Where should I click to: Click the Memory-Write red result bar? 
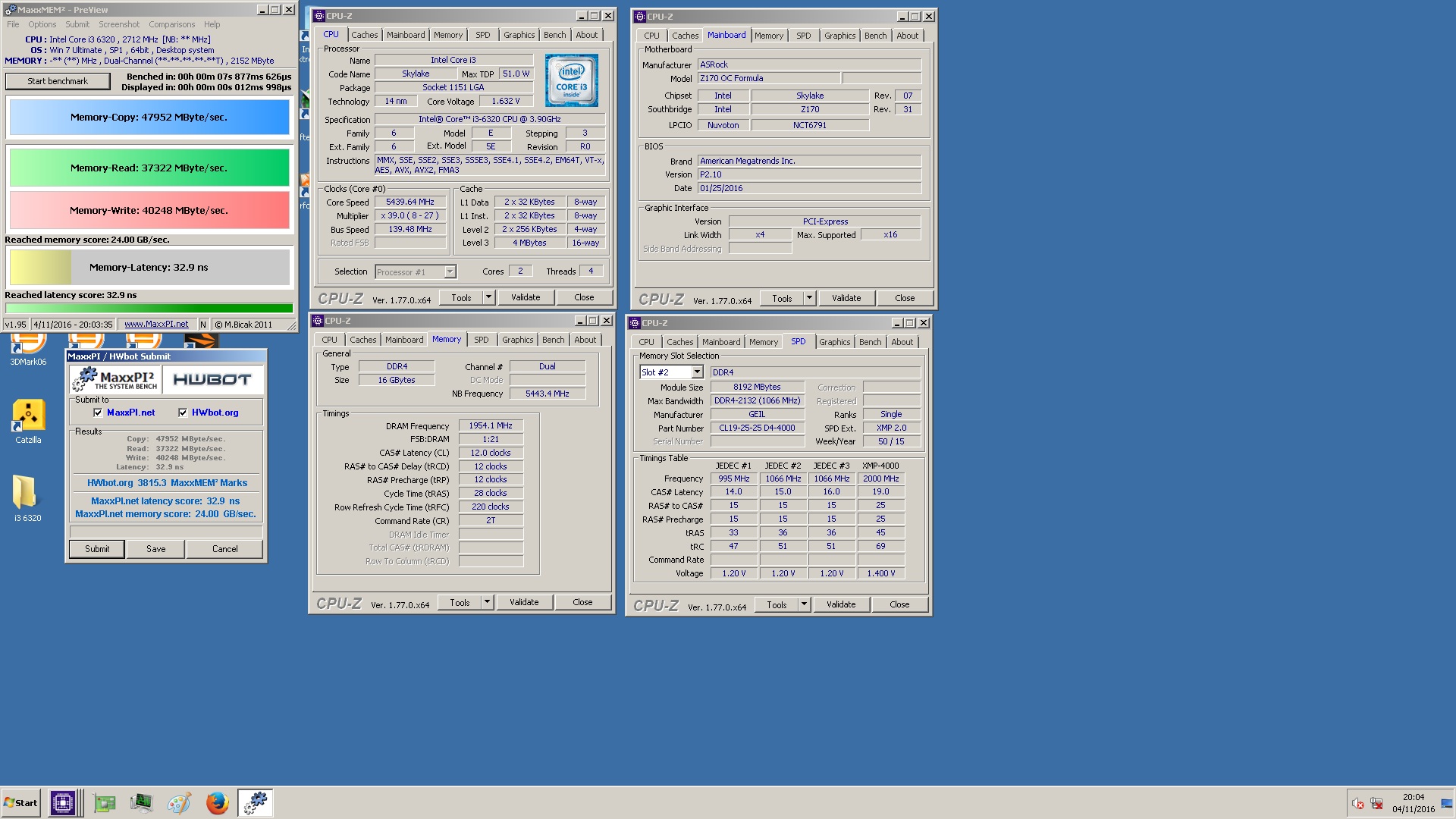[x=149, y=210]
